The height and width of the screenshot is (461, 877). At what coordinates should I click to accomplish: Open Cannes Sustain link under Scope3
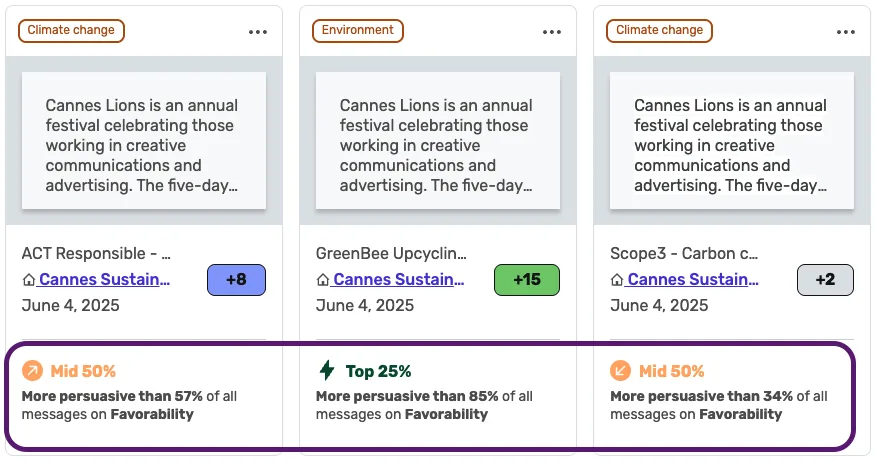pos(692,279)
